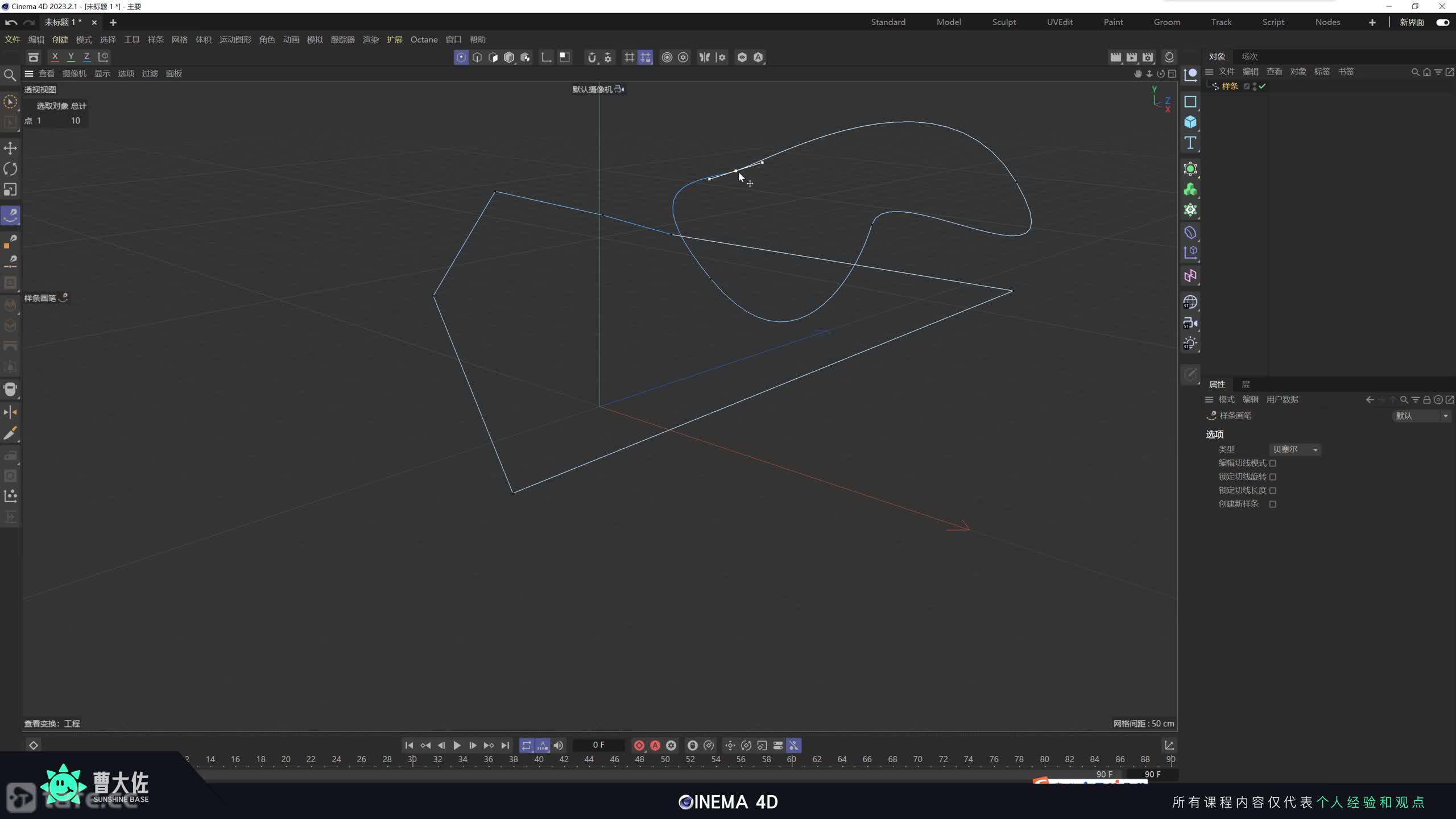
Task: Open the 类型 贝塞尔 dropdown
Action: pos(1294,449)
